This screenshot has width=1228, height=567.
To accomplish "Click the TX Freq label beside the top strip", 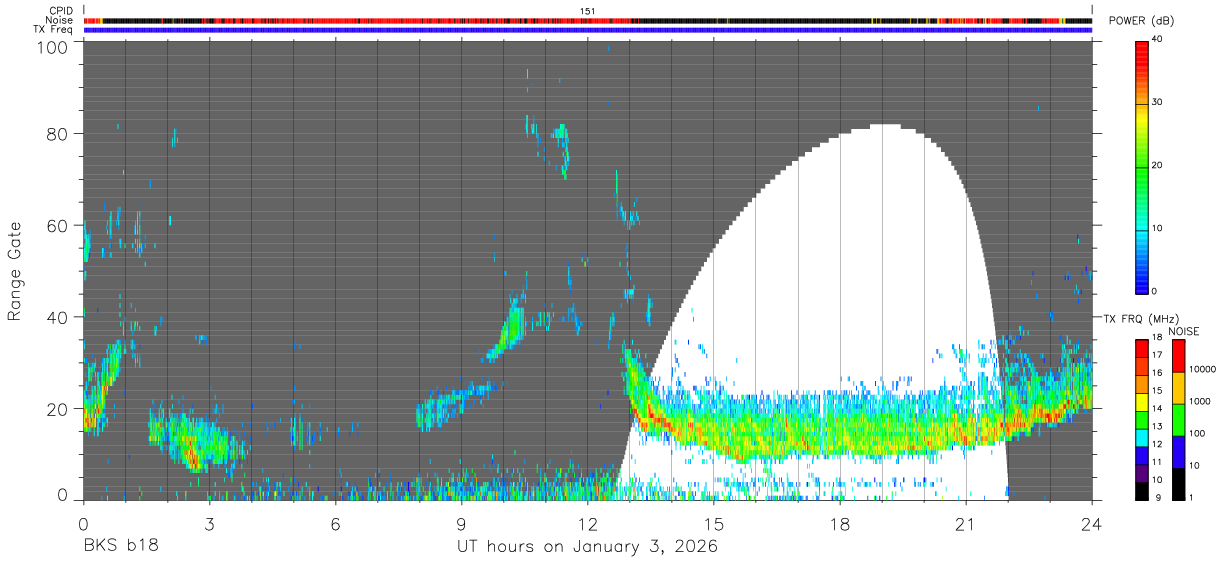I will [54, 29].
